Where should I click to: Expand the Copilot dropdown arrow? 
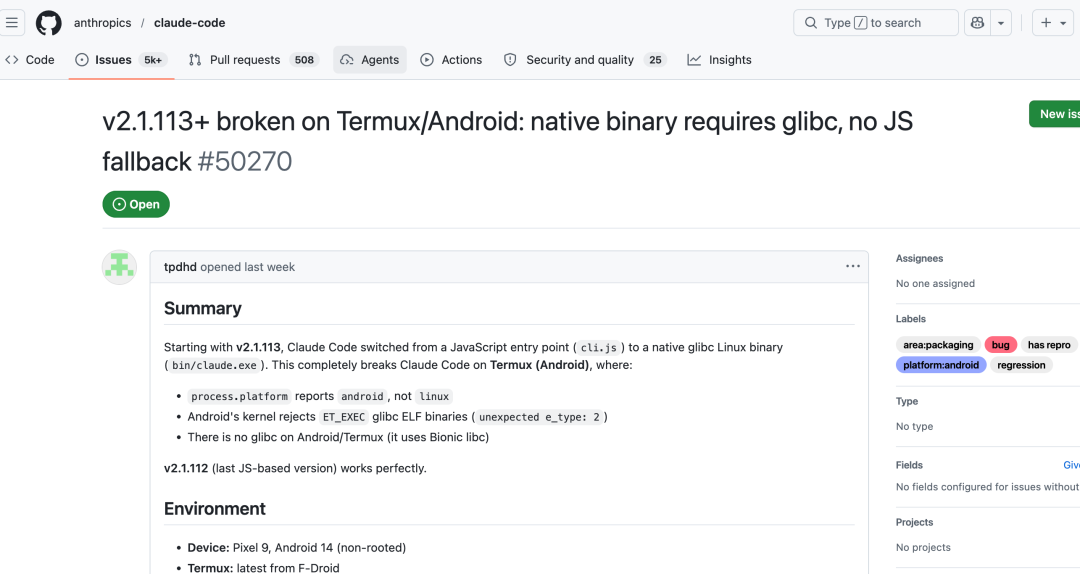[1001, 23]
